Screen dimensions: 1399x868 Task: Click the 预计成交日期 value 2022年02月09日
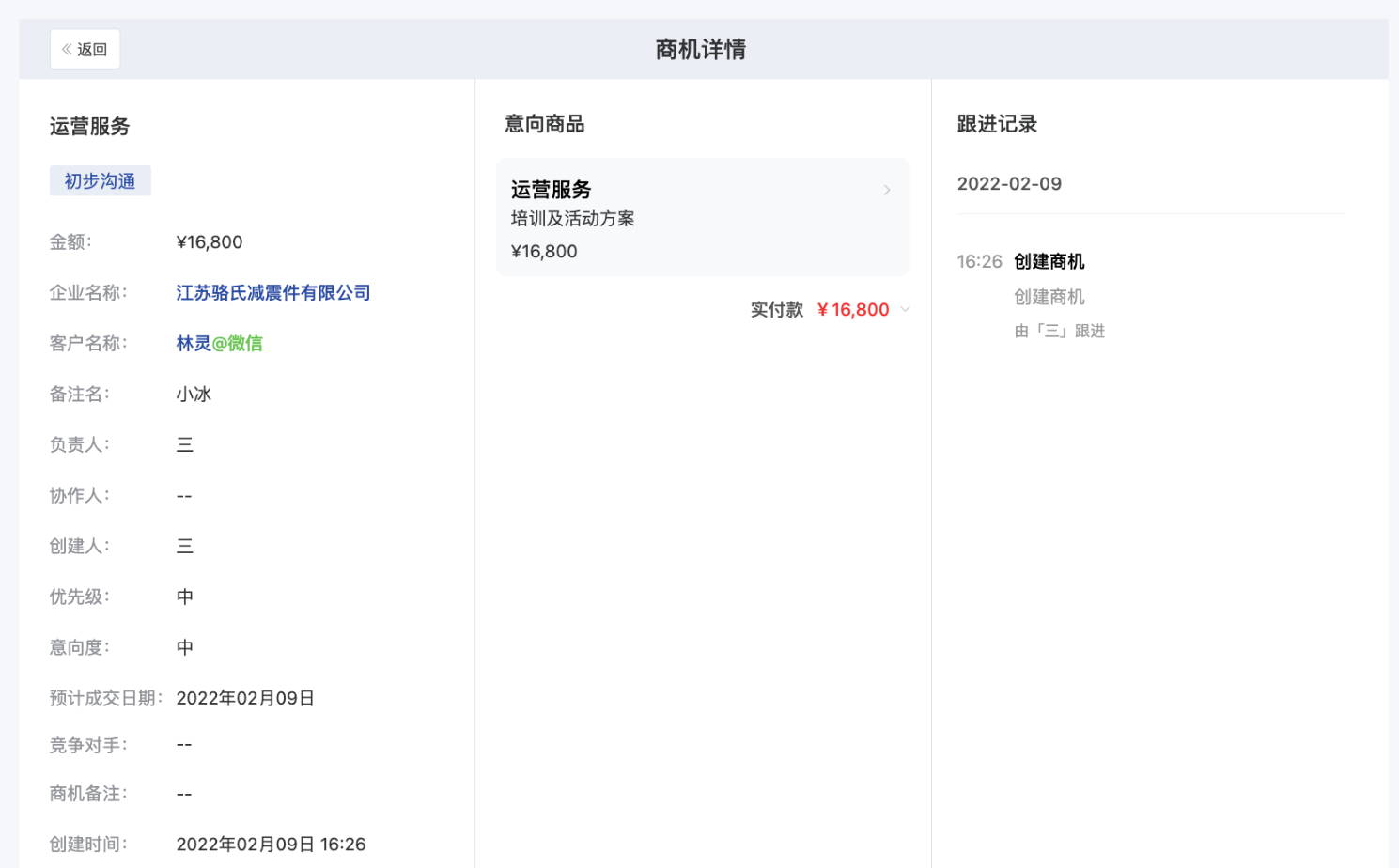tap(245, 699)
